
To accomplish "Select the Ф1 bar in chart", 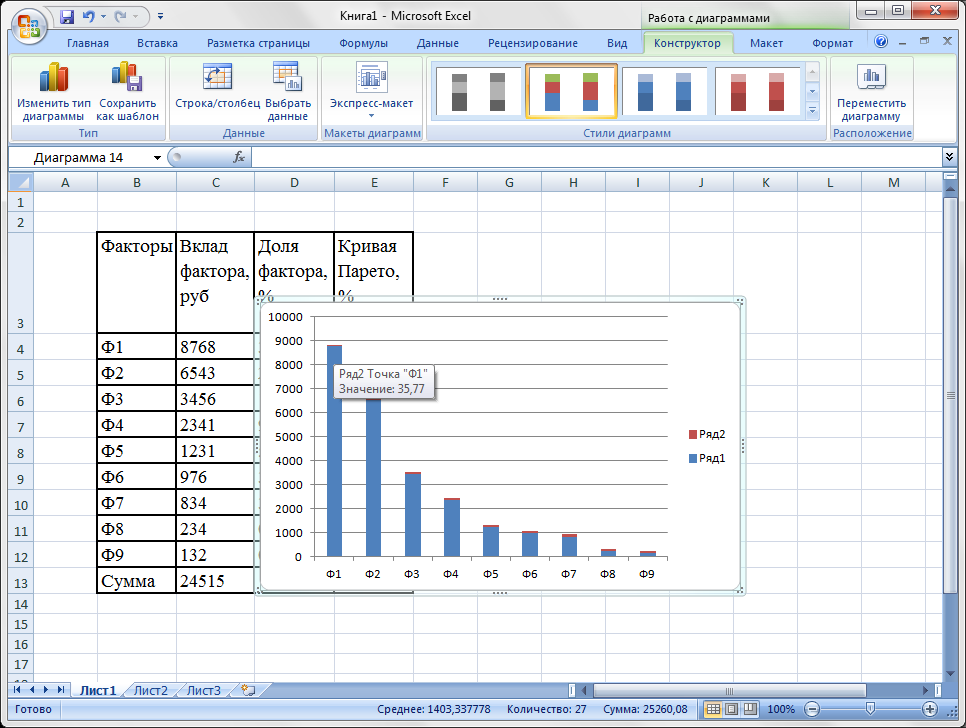I will [334, 451].
